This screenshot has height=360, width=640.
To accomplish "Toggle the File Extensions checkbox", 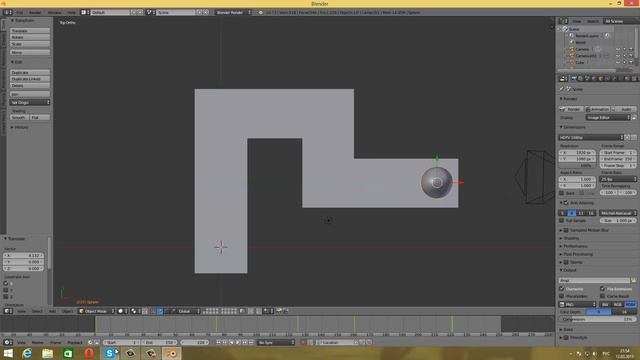I will pyautogui.click(x=602, y=289).
